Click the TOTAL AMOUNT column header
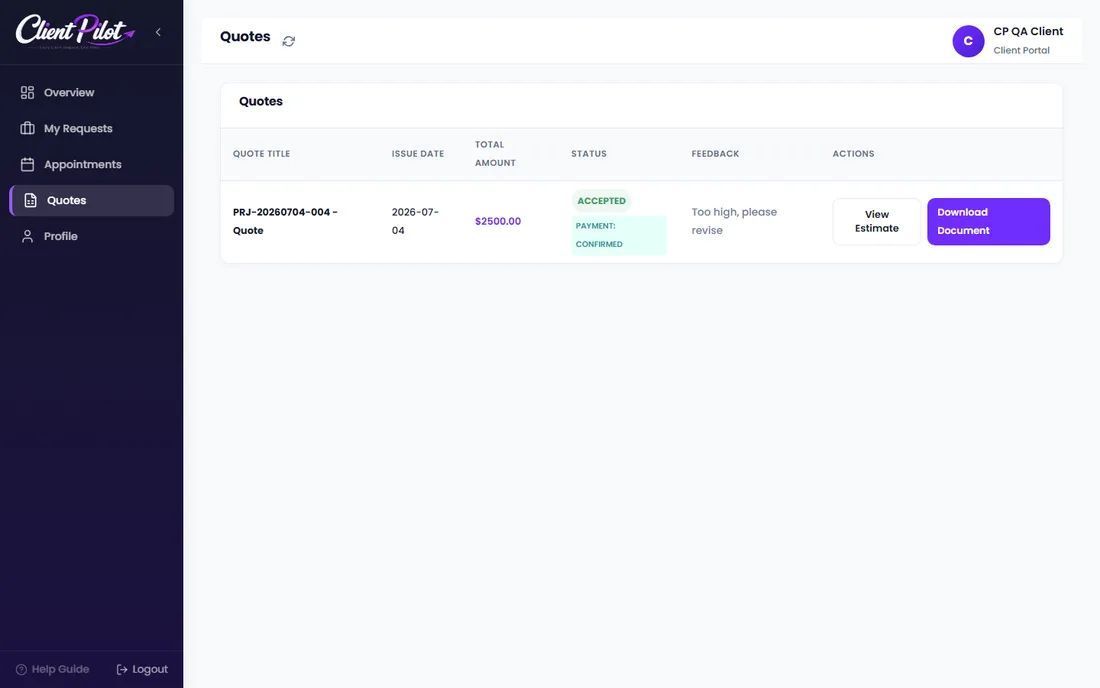The width and height of the screenshot is (1100, 688). pyautogui.click(x=495, y=154)
